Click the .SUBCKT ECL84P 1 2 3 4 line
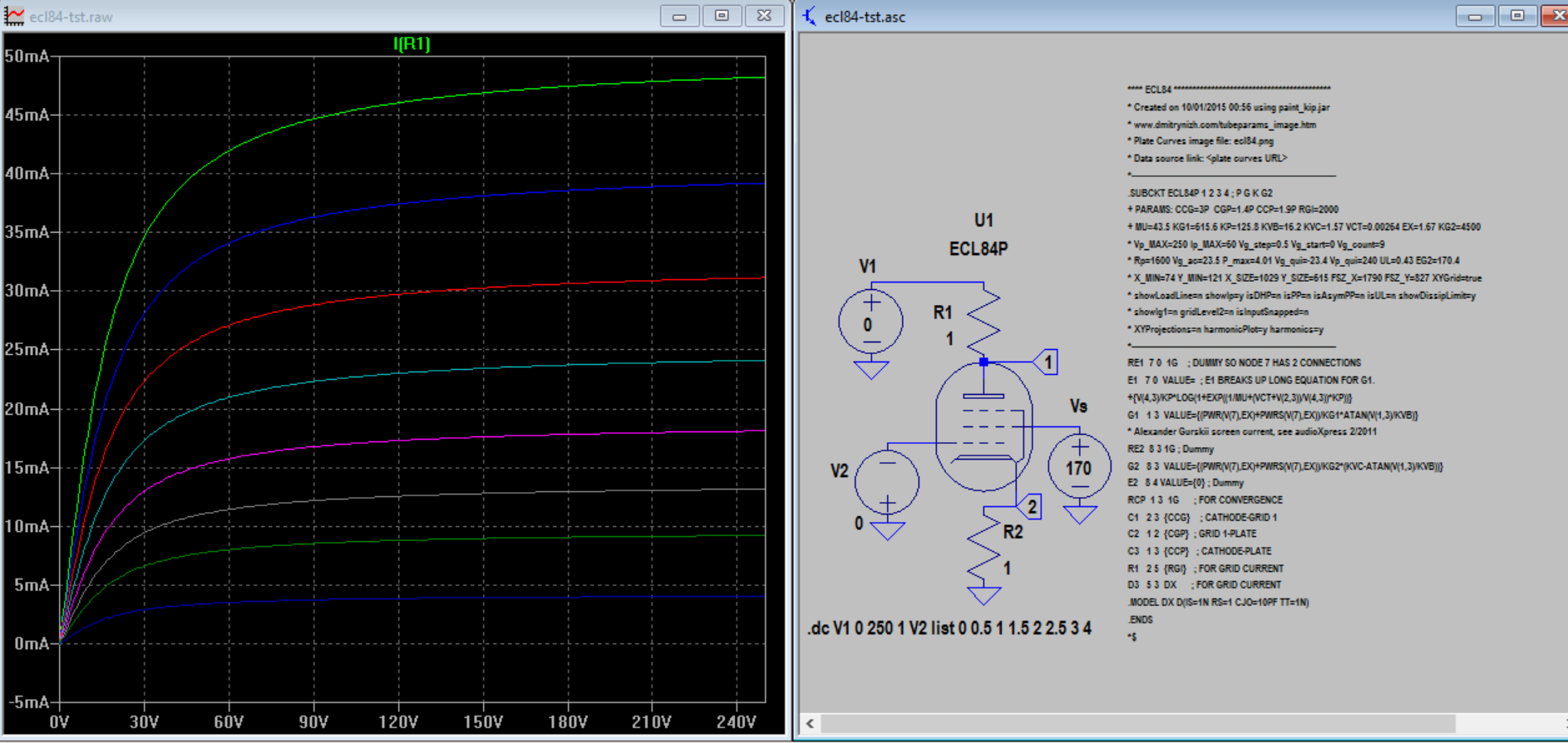Viewport: 1568px width, 743px height. [x=1200, y=193]
